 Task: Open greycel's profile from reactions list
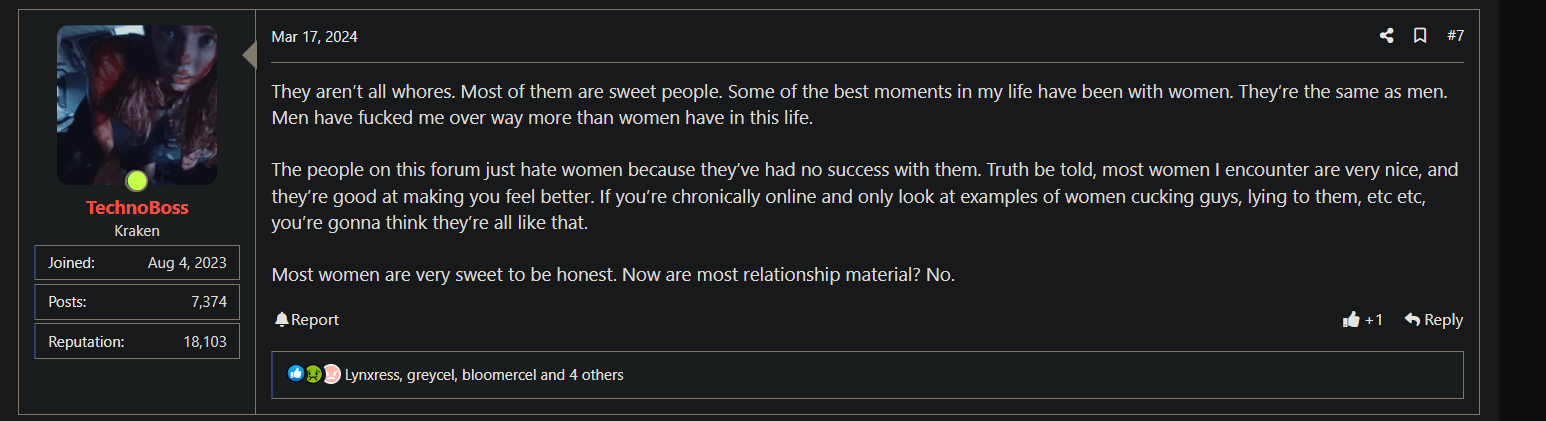coord(430,375)
